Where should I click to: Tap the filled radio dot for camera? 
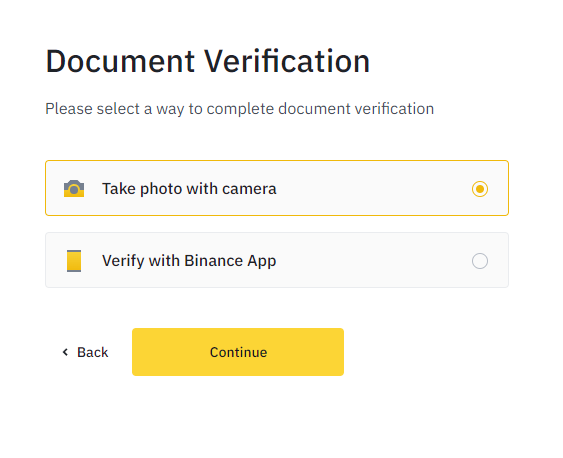pyautogui.click(x=480, y=189)
